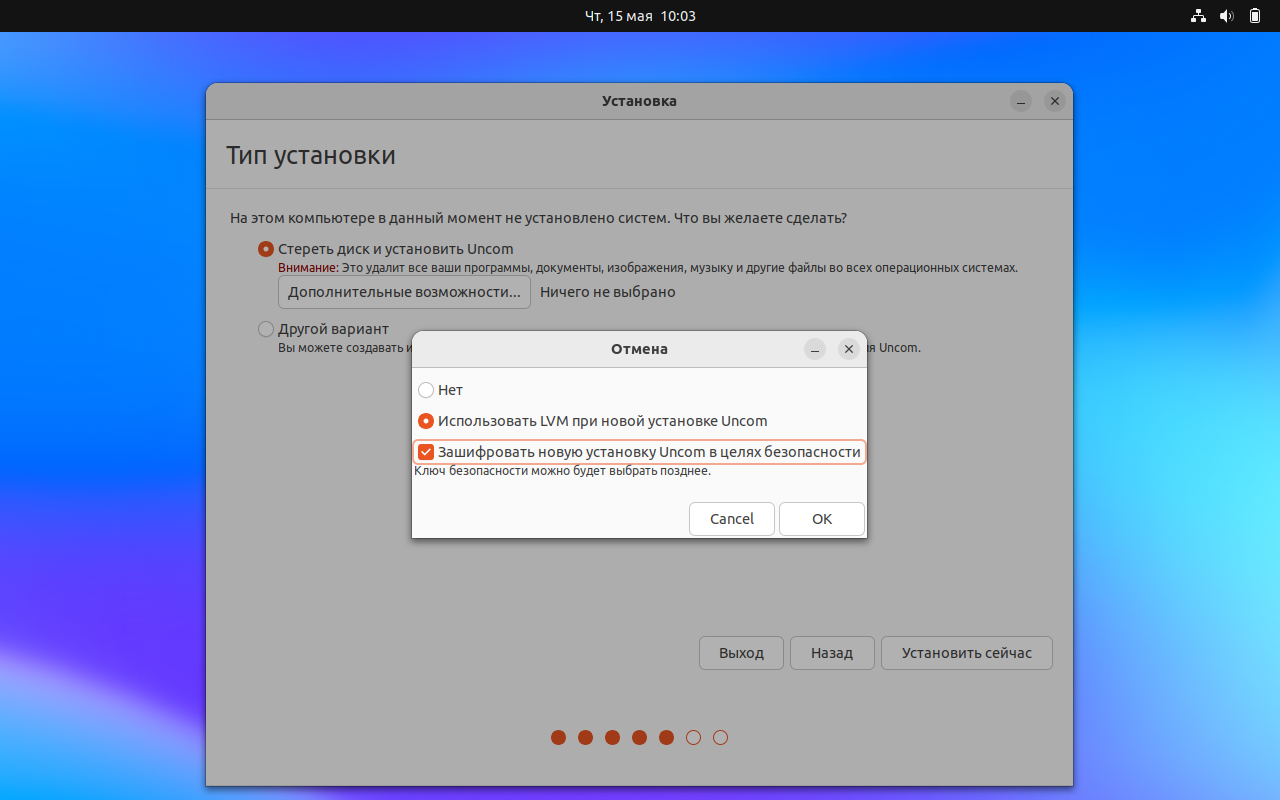
Task: Click the "Ключ безопасности можно будет выбрать позднее" note
Action: 562,471
